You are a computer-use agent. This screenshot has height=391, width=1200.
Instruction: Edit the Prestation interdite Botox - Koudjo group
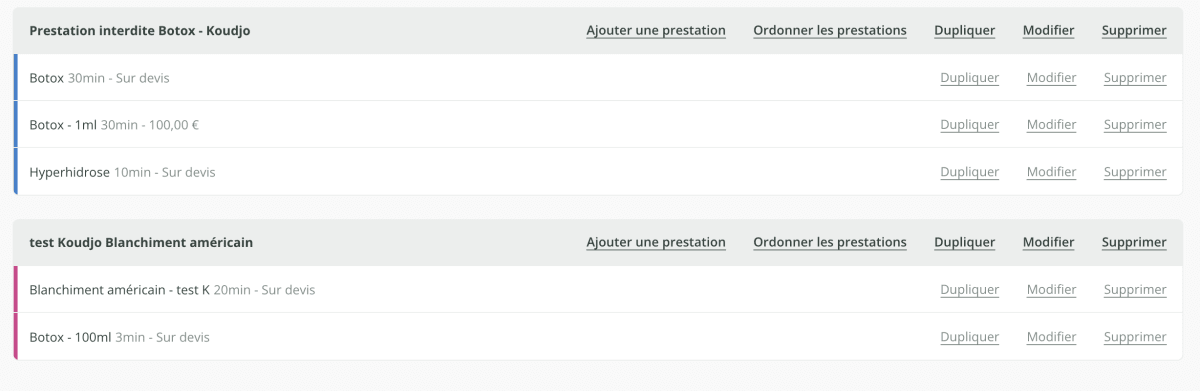coord(1048,30)
